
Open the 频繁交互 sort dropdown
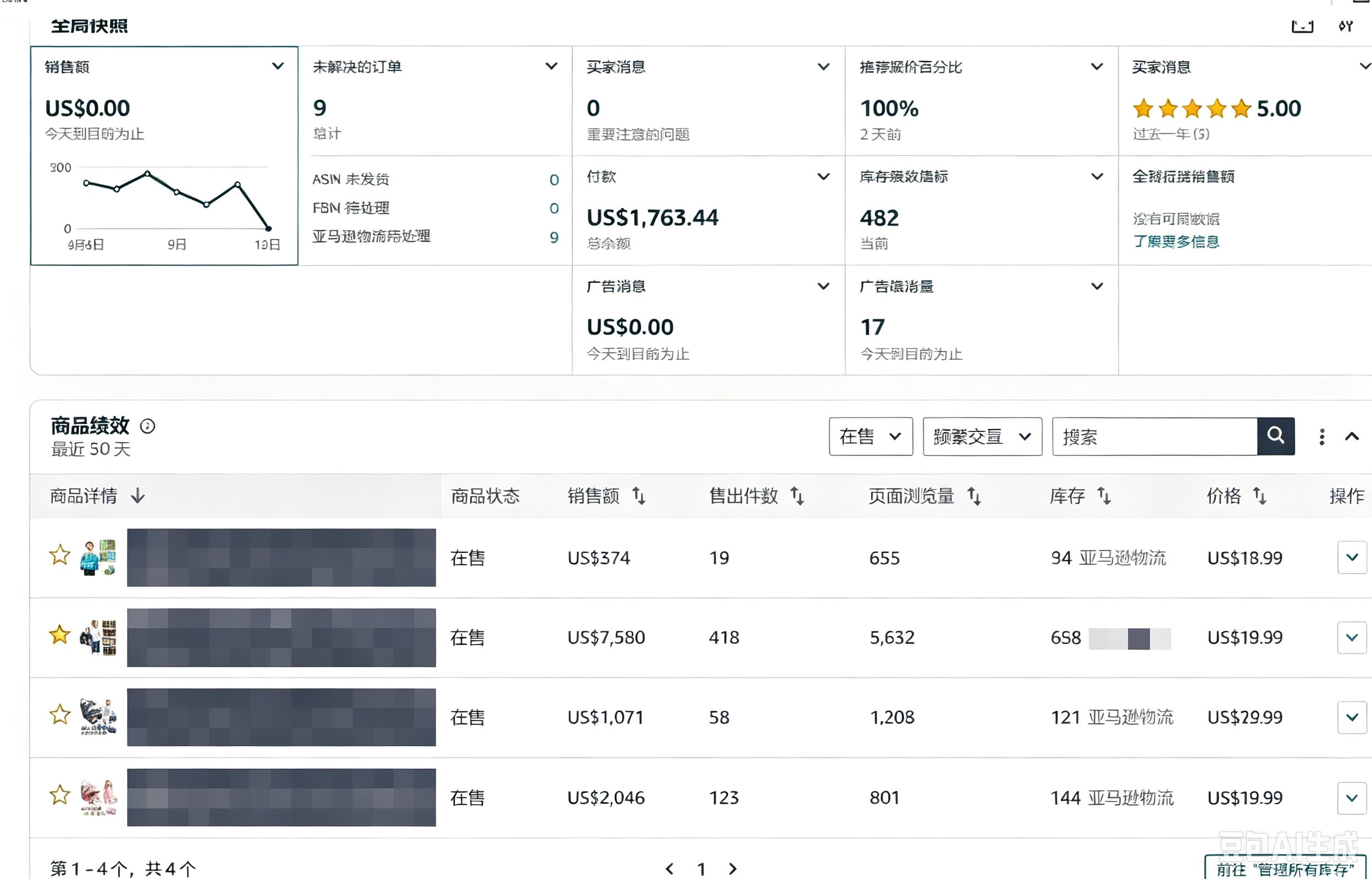click(982, 437)
